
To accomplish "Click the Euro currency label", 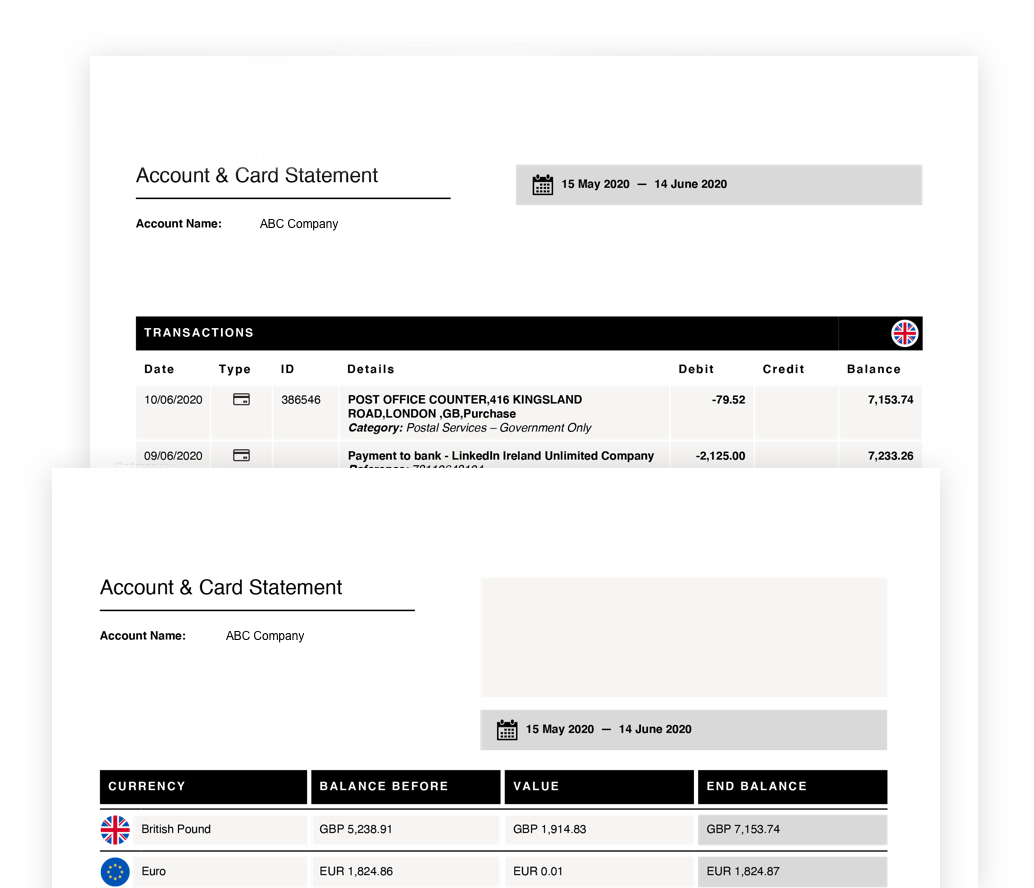I will 153,872.
